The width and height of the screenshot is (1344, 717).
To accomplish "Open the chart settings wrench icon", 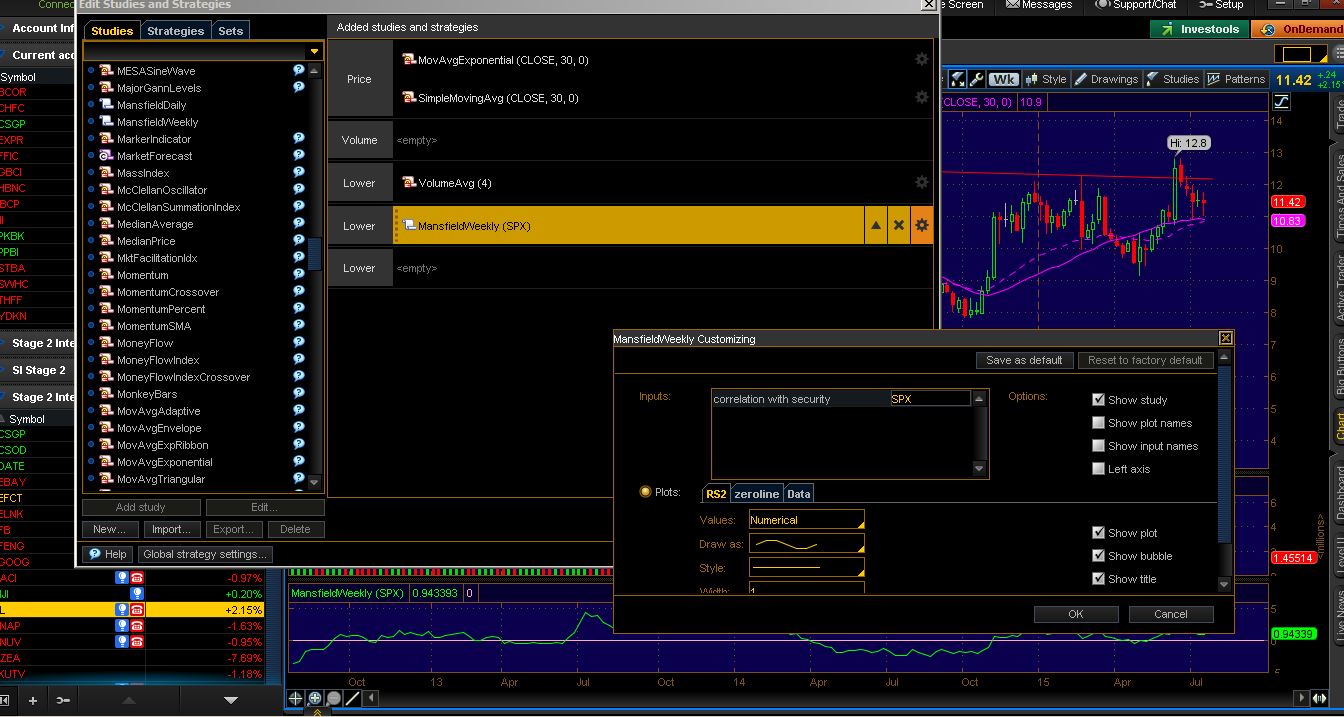I will (977, 79).
